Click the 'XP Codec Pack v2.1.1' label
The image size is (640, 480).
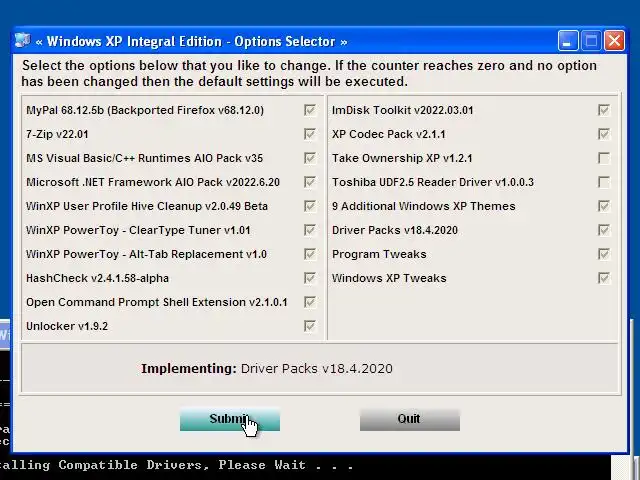click(x=389, y=134)
